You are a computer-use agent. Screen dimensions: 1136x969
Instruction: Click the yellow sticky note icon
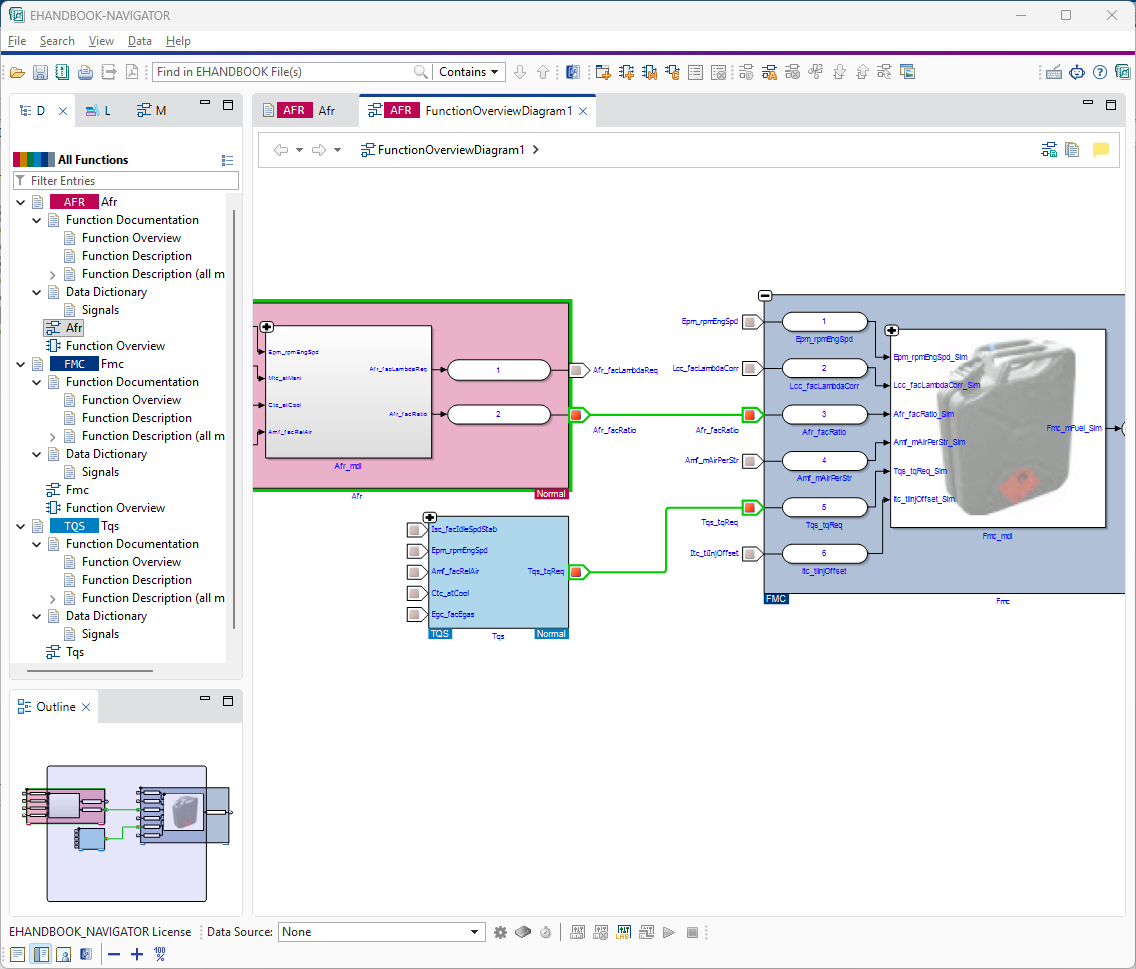pyautogui.click(x=1100, y=150)
